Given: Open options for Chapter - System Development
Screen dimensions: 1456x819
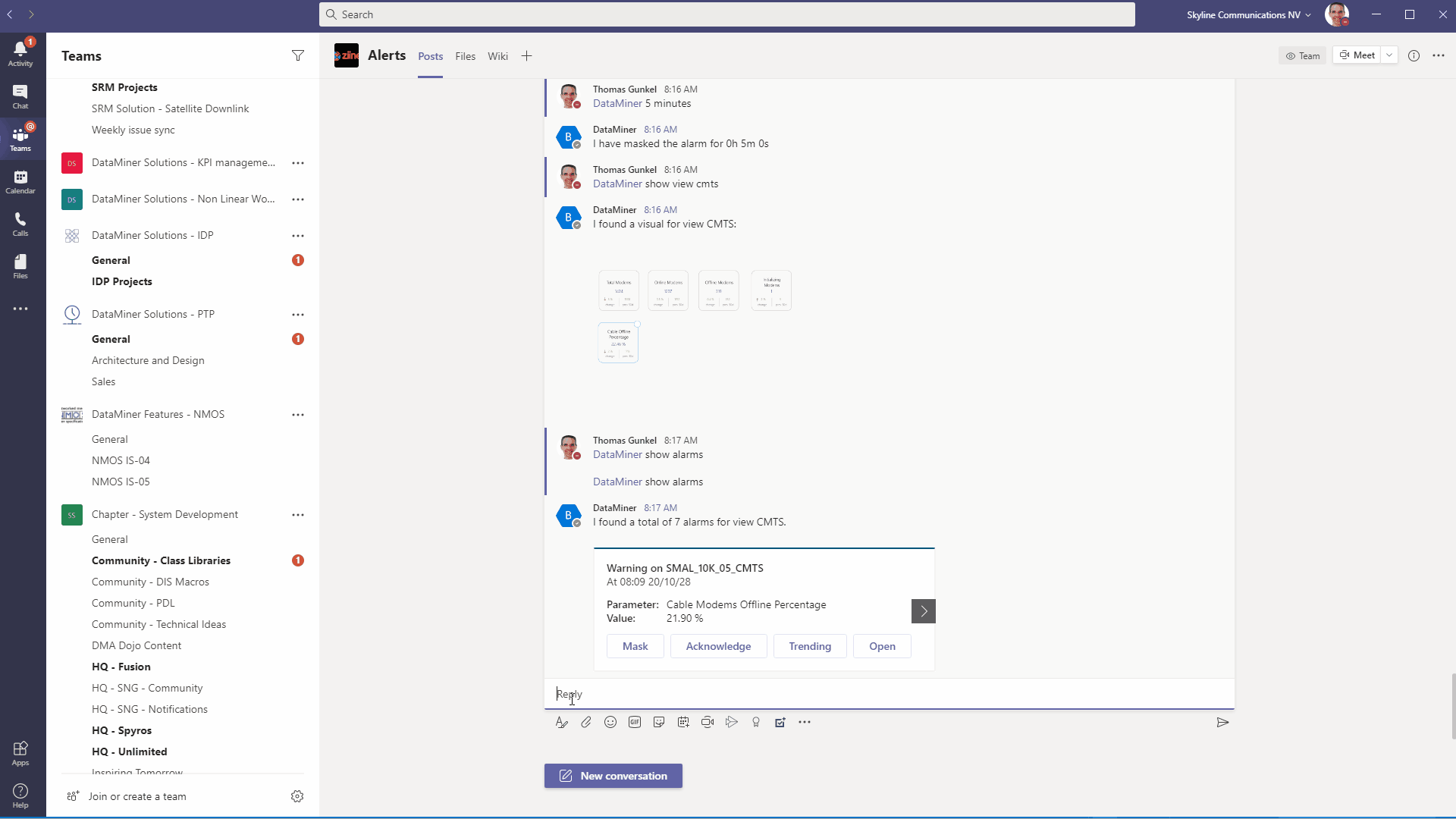Looking at the screenshot, I should (x=298, y=515).
